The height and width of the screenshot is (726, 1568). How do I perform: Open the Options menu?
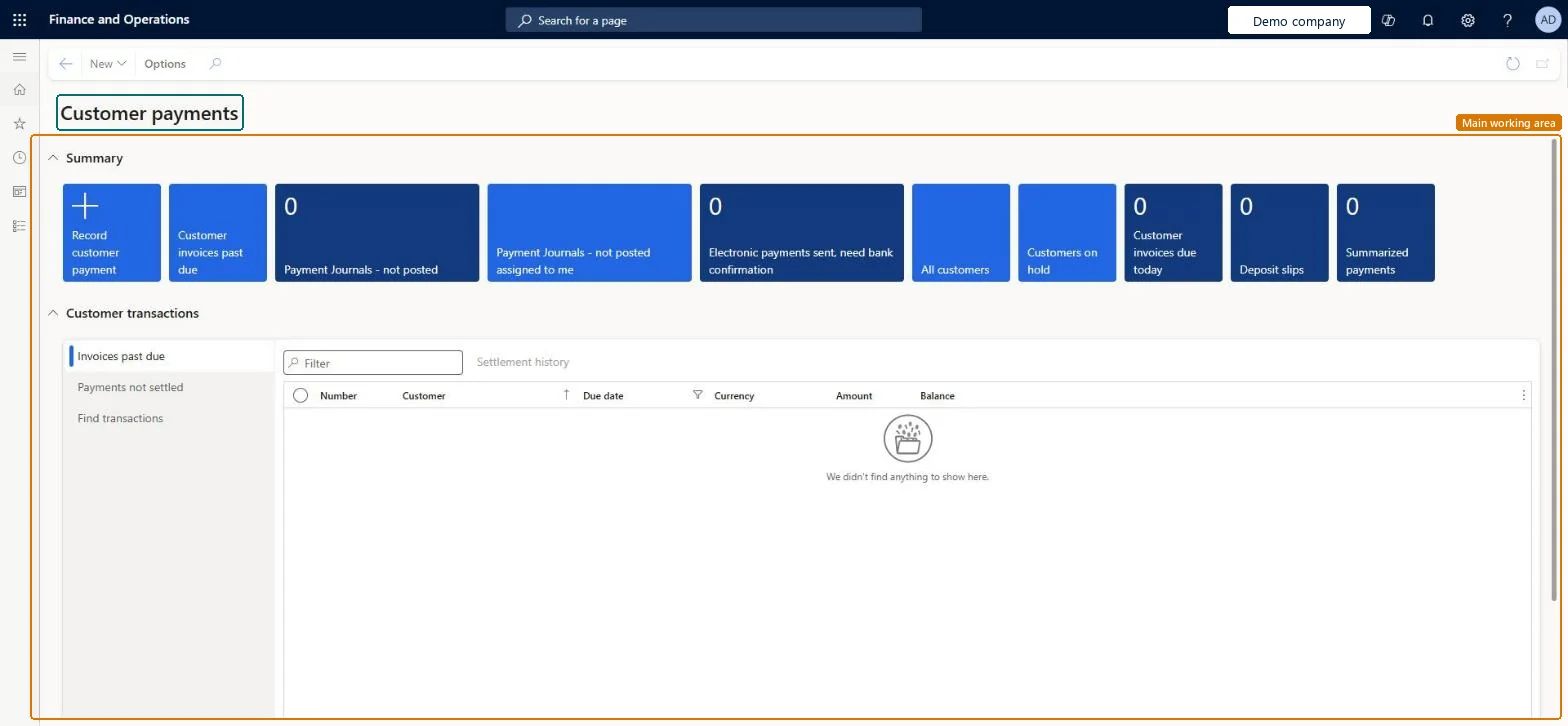coord(165,64)
